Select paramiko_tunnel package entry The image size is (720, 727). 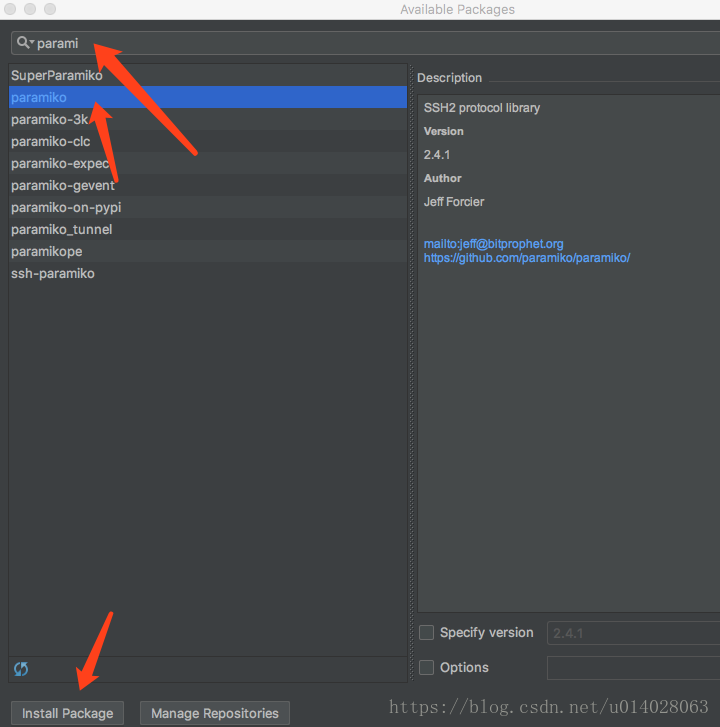click(208, 229)
